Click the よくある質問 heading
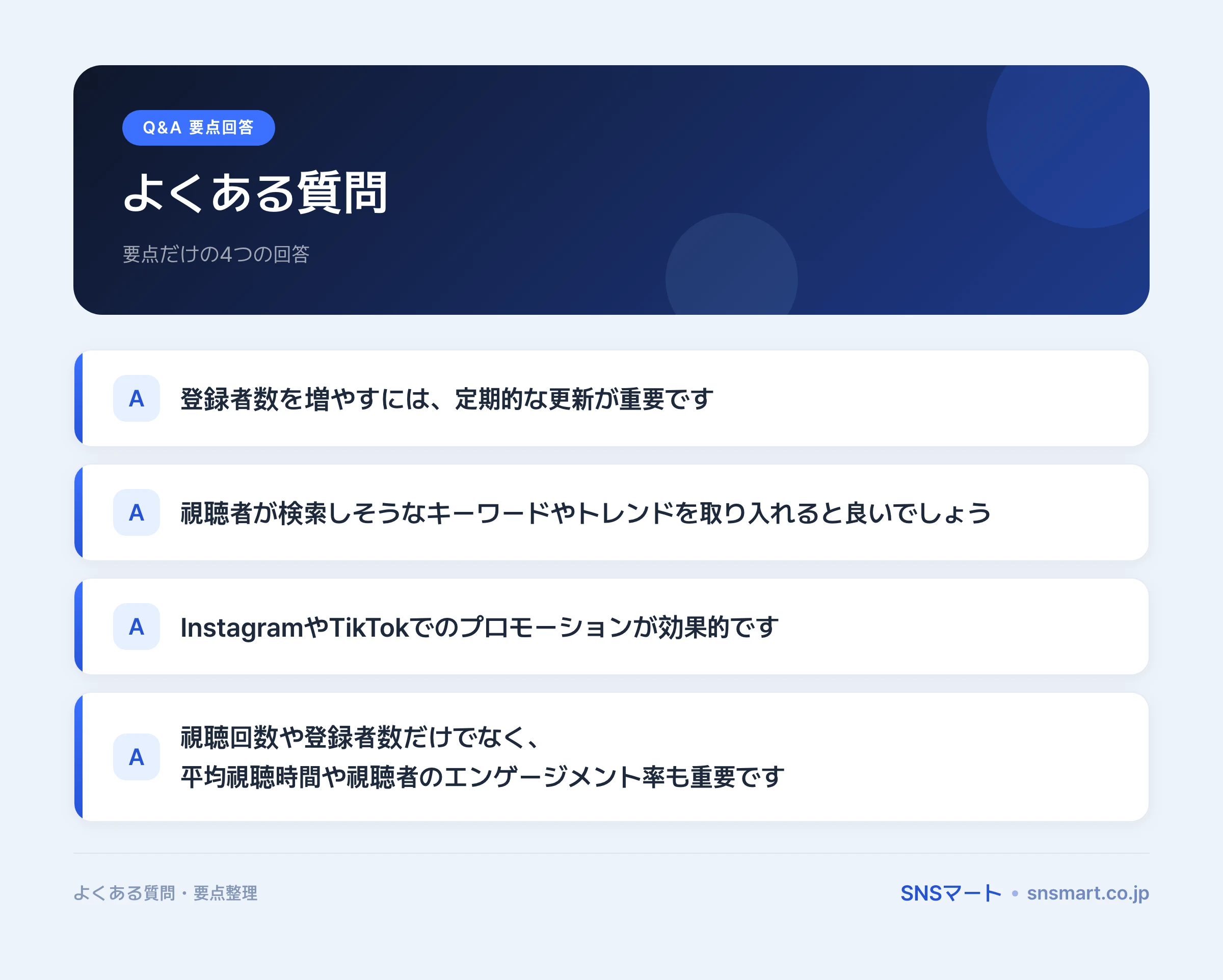This screenshot has width=1223, height=980. tap(256, 193)
